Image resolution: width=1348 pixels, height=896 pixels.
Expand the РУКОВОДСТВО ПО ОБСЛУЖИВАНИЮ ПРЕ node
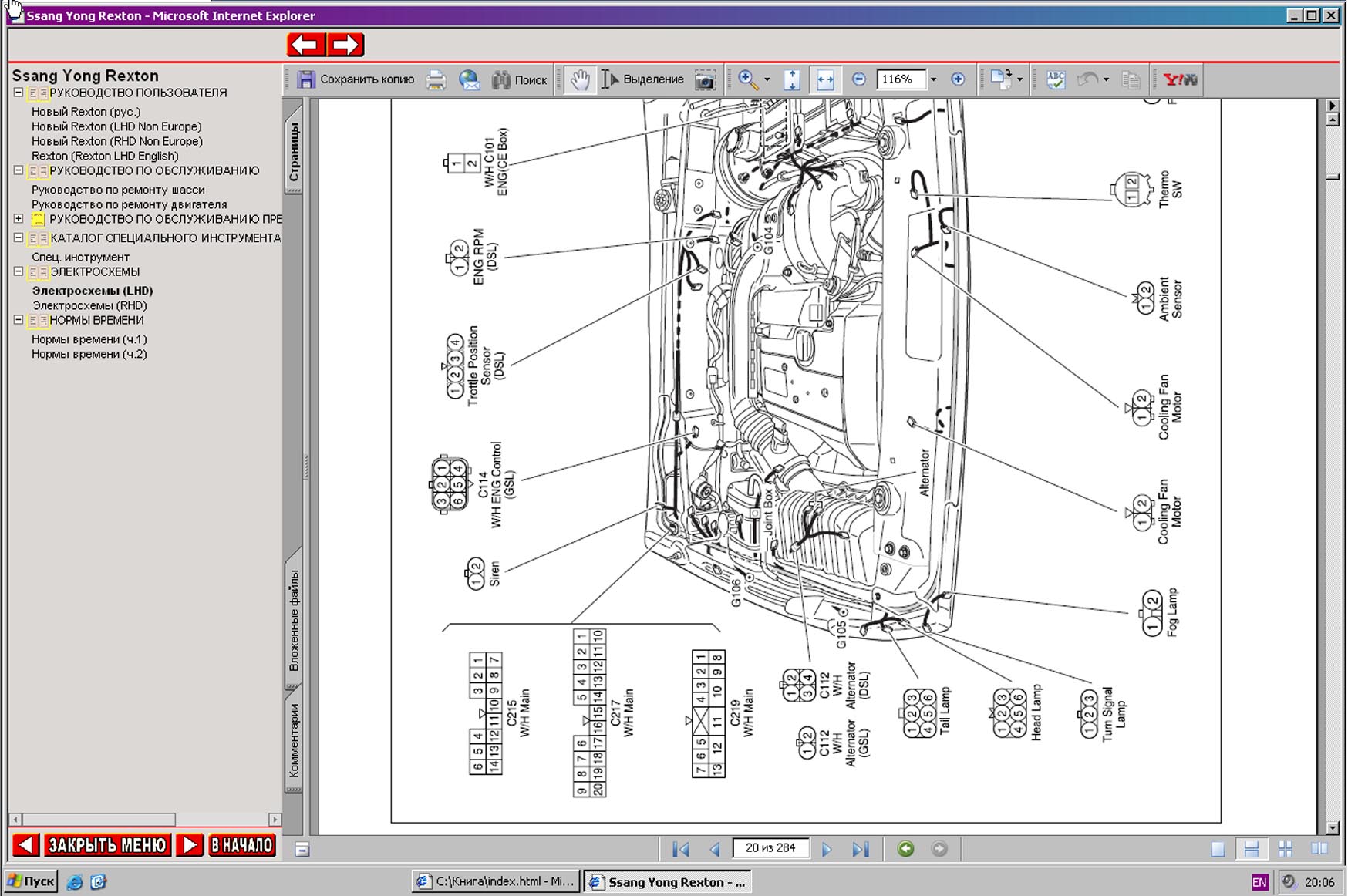[x=19, y=219]
